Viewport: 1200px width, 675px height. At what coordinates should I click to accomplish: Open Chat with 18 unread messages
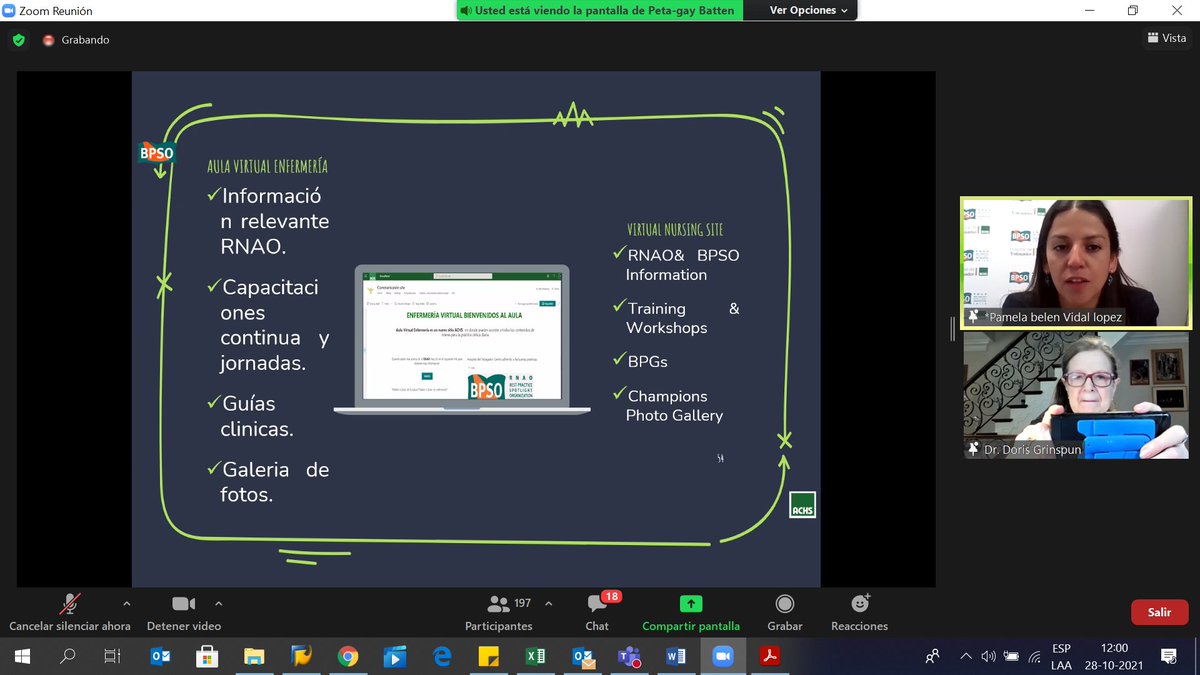pos(597,604)
